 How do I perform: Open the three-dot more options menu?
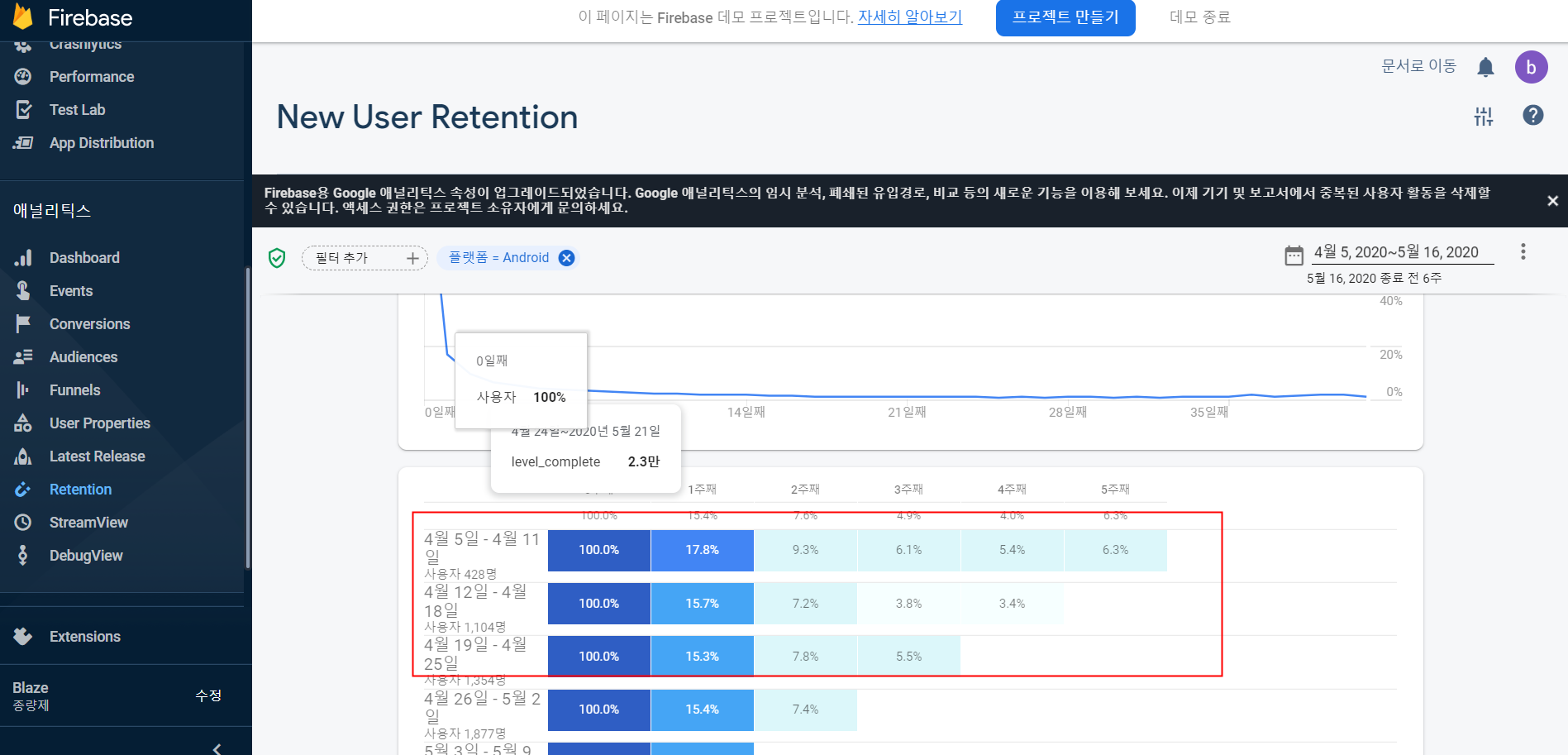coord(1523,251)
